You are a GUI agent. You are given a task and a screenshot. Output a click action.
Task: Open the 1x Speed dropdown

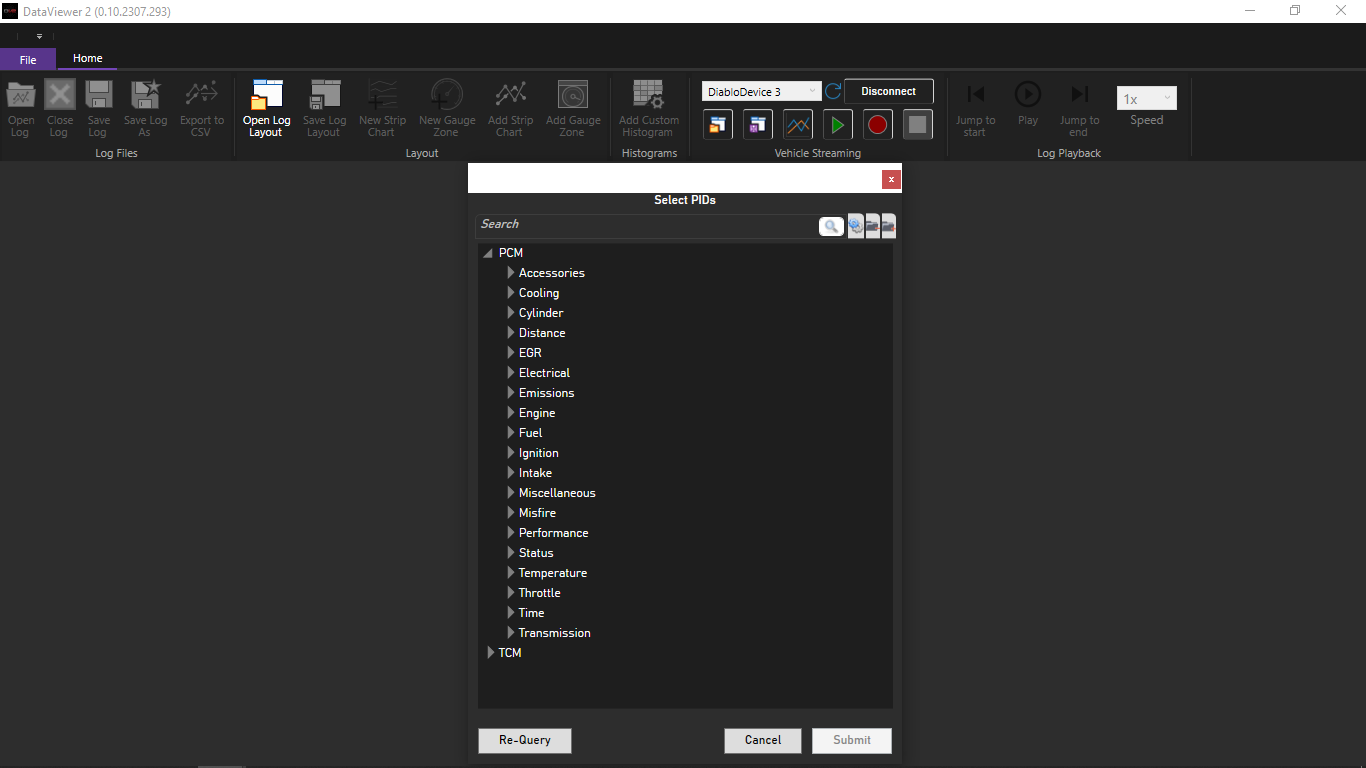pos(1147,99)
